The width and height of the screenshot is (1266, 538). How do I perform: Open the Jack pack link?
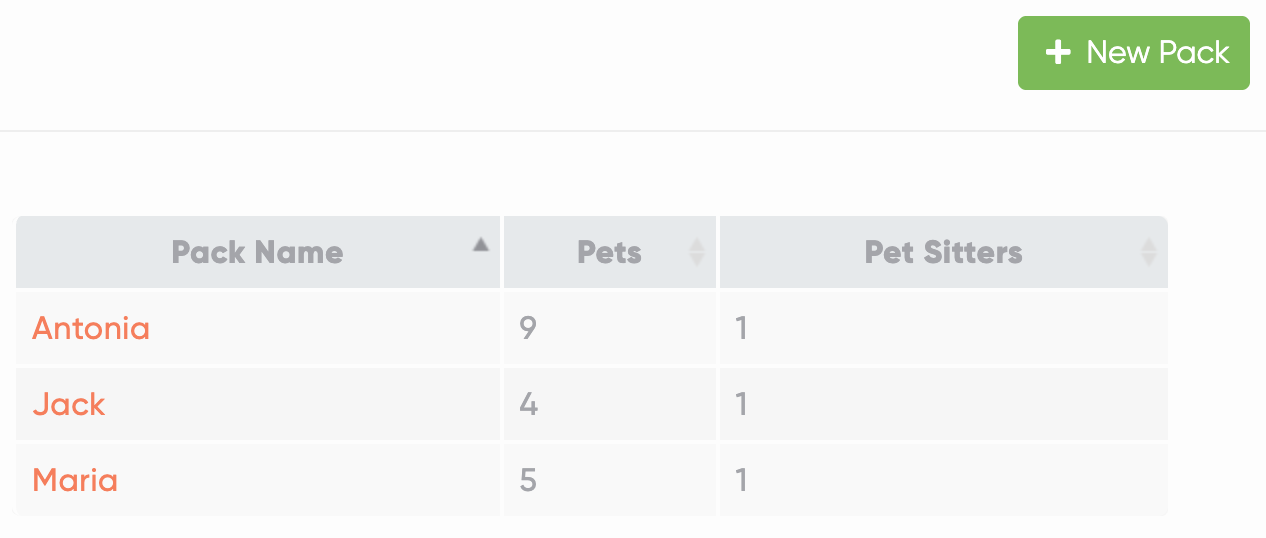tap(69, 404)
